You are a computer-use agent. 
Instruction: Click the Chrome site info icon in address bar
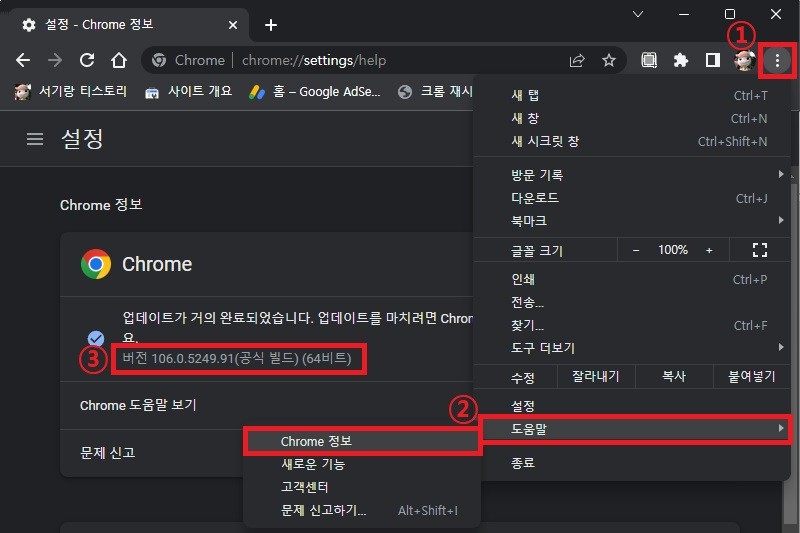coord(159,61)
